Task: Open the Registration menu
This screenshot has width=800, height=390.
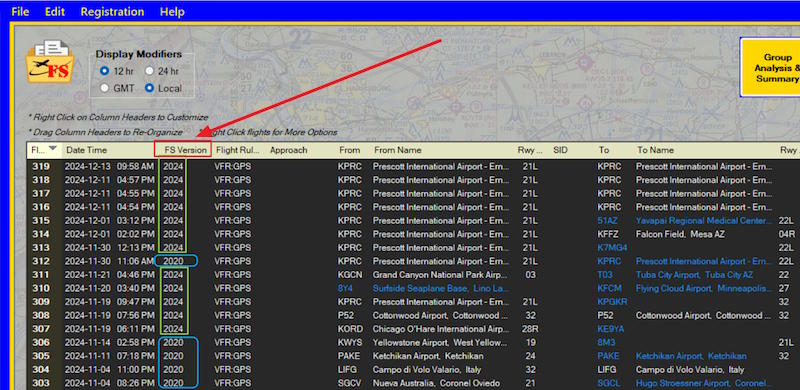Action: [112, 11]
